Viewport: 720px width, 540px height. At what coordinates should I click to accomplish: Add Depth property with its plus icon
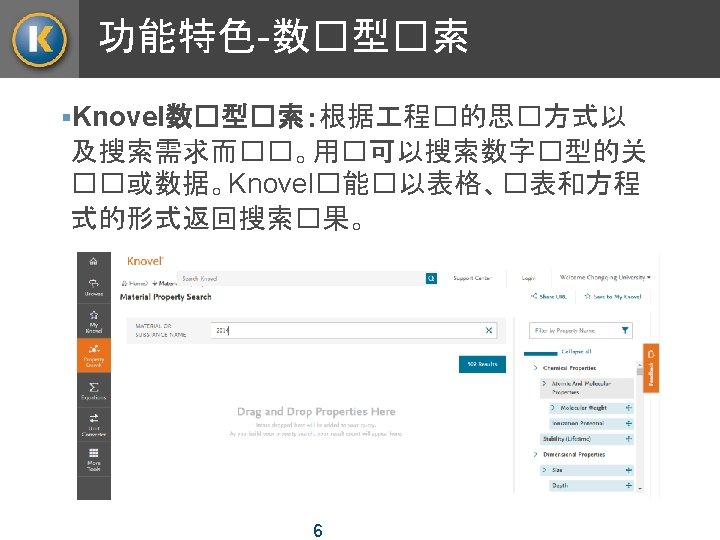click(x=629, y=485)
